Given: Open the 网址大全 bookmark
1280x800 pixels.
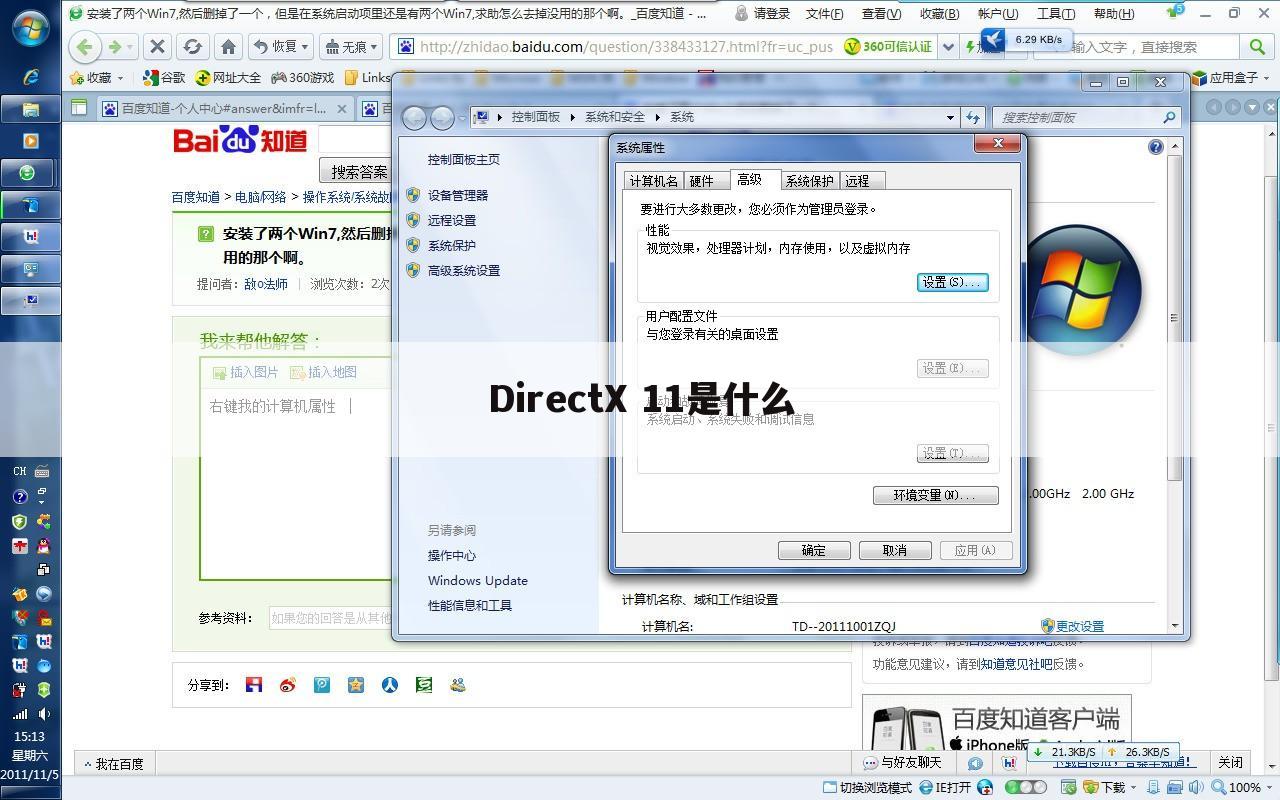Looking at the screenshot, I should click(228, 77).
